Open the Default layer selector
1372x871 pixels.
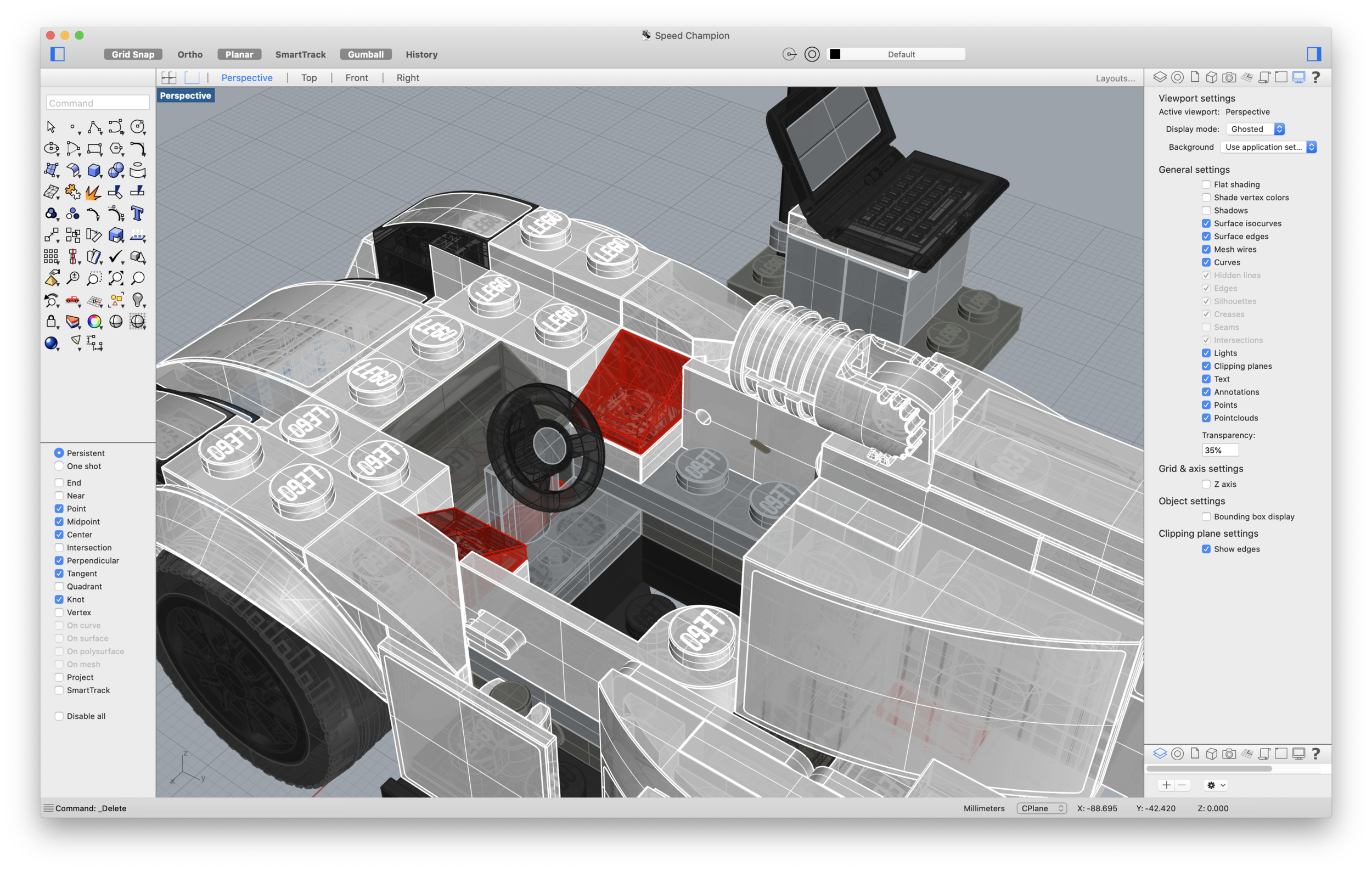point(896,54)
